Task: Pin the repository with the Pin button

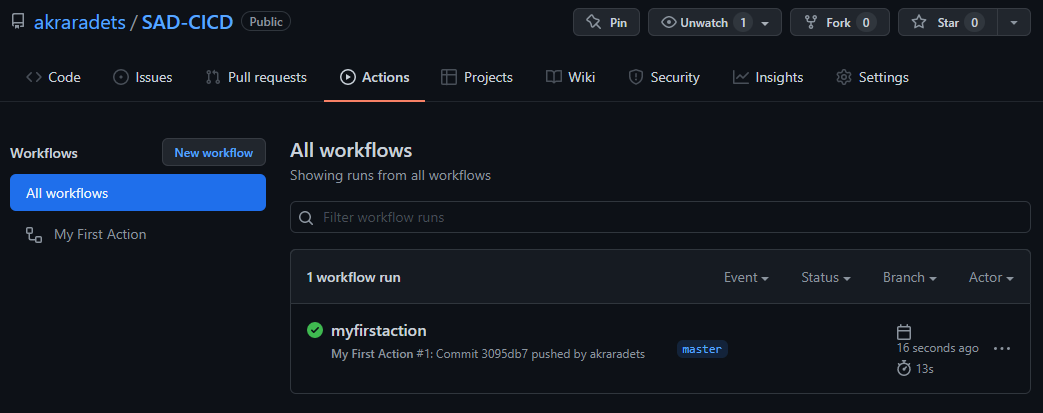Action: coord(606,22)
